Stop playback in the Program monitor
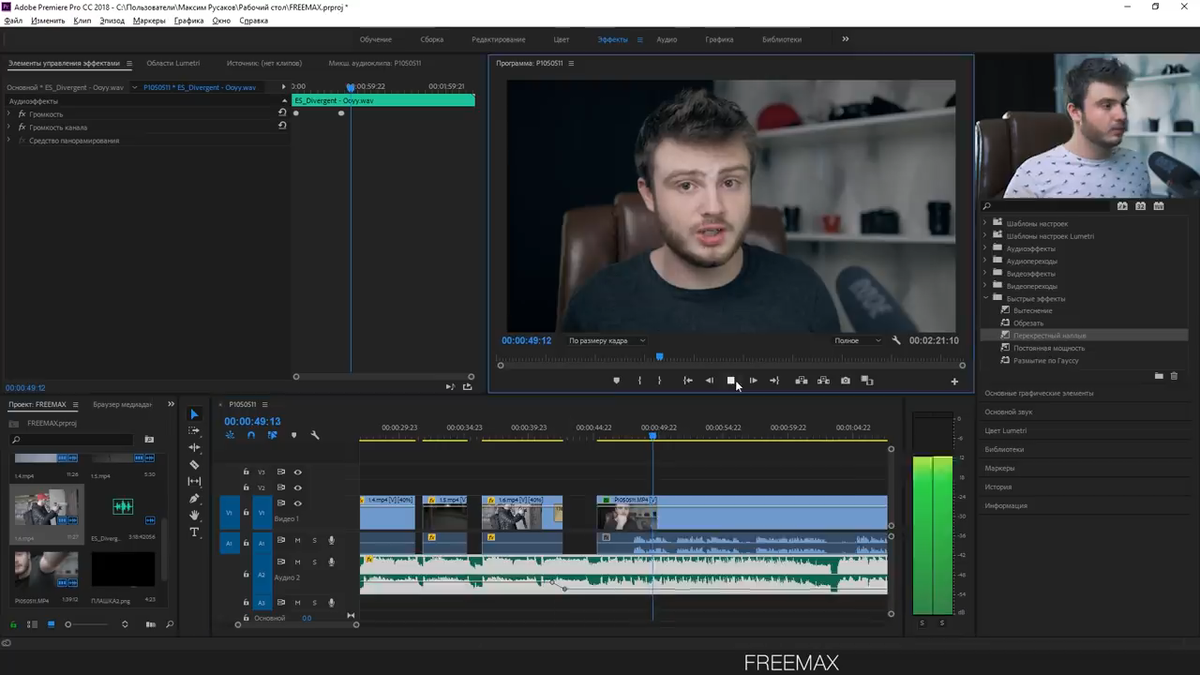Screen dimensions: 1200x675 coord(731,381)
